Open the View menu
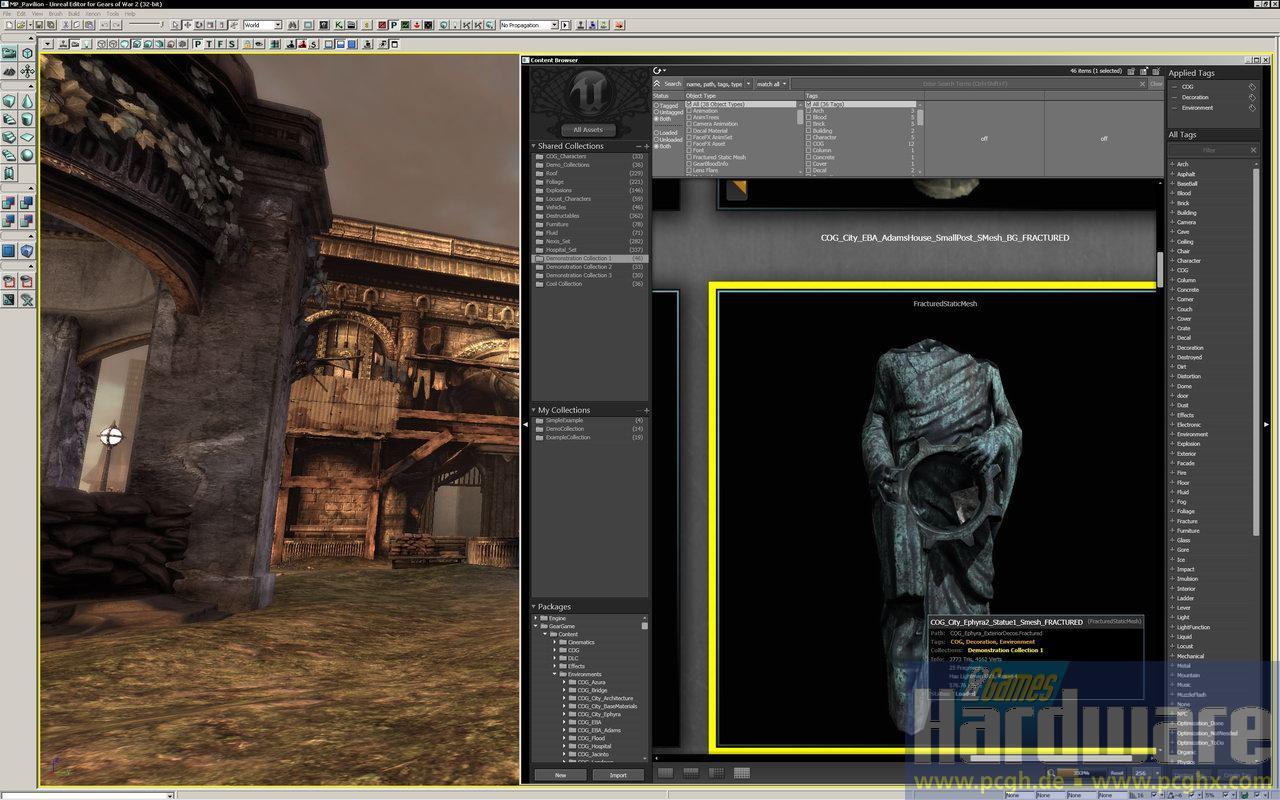Image resolution: width=1280 pixels, height=800 pixels. pos(37,14)
